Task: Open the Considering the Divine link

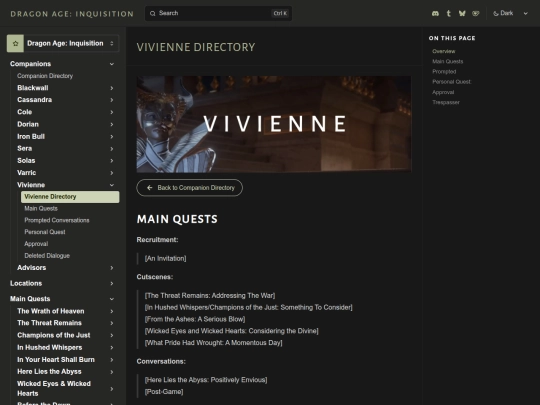Action: pos(231,331)
